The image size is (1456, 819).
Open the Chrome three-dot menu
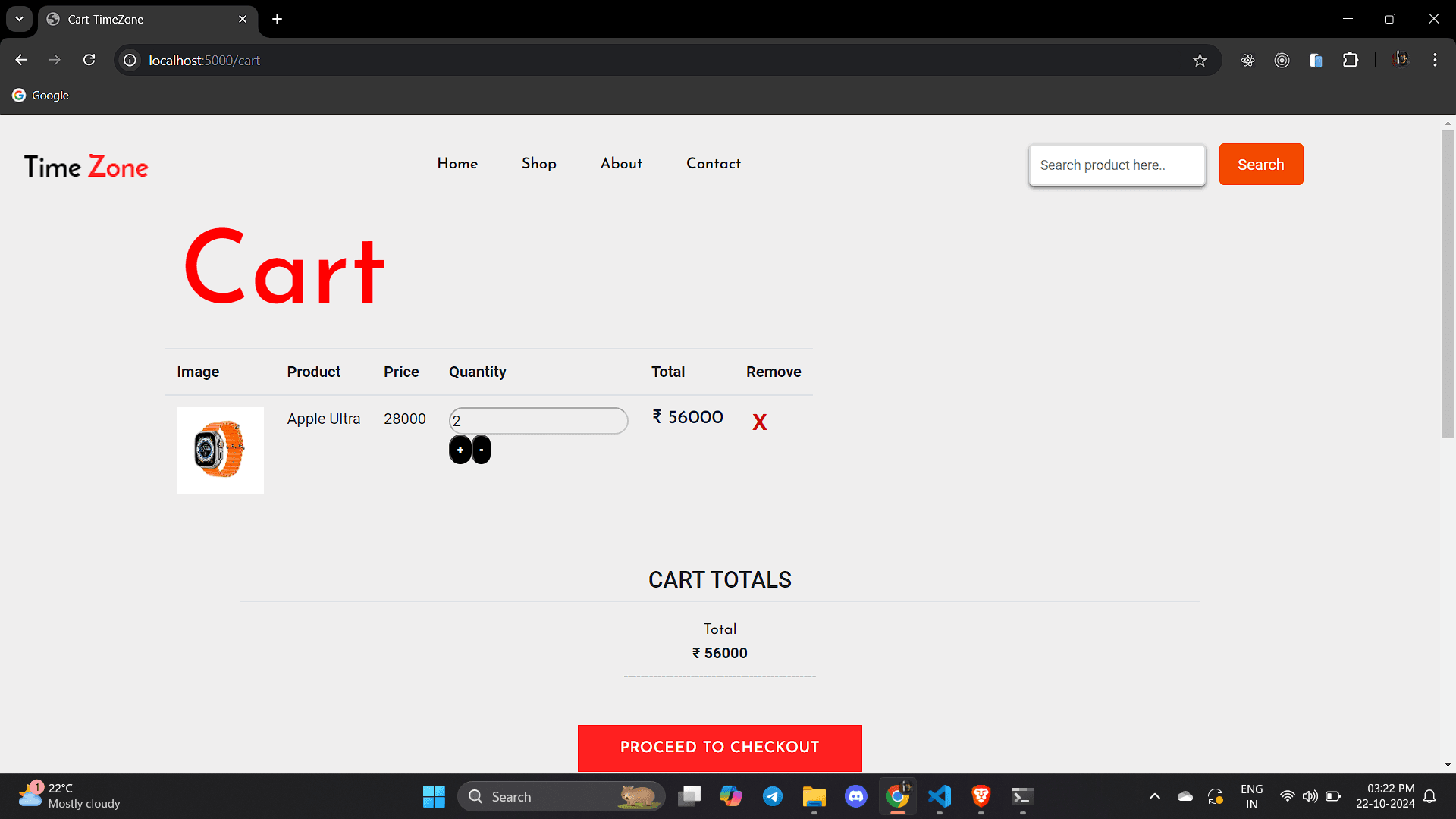click(x=1435, y=60)
